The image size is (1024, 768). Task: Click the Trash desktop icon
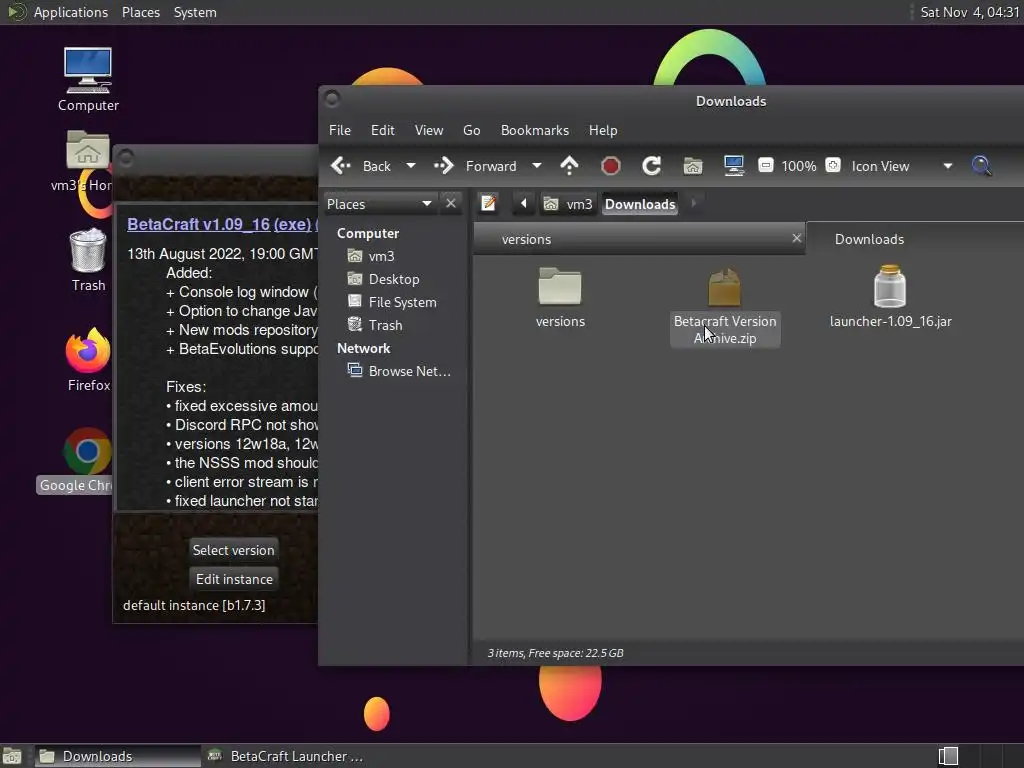pyautogui.click(x=88, y=260)
